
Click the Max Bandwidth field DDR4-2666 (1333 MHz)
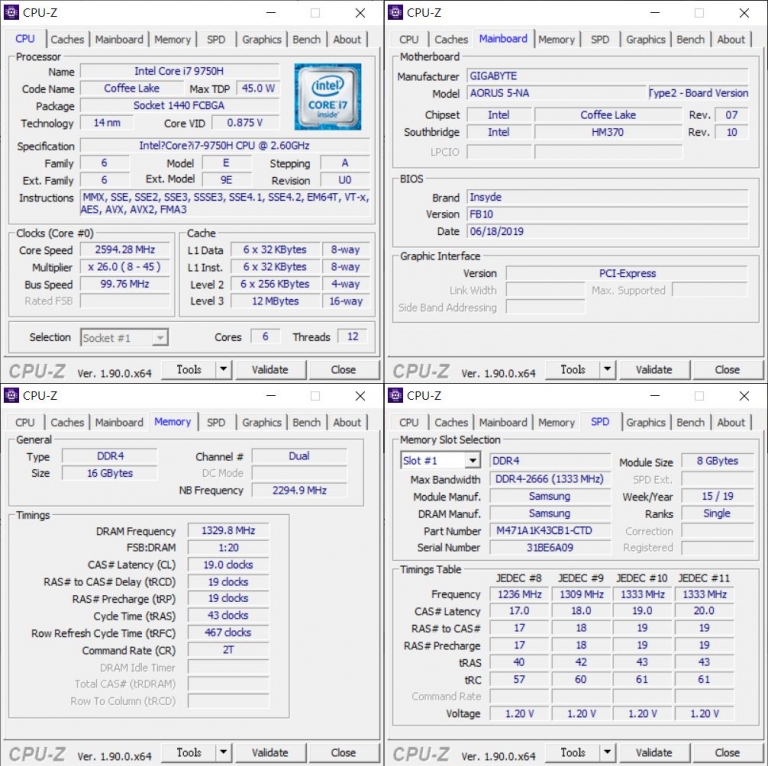pyautogui.click(x=550, y=479)
